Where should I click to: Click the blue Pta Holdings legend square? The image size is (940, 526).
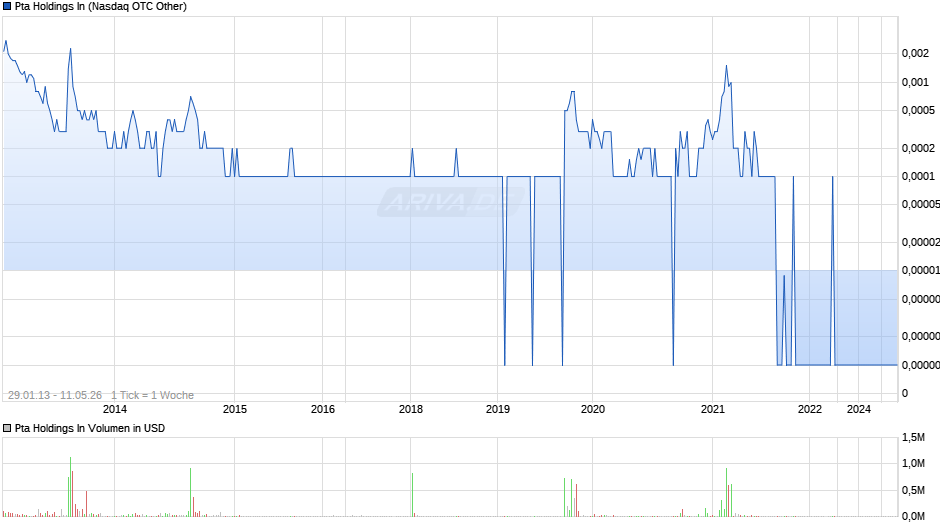tap(7, 7)
